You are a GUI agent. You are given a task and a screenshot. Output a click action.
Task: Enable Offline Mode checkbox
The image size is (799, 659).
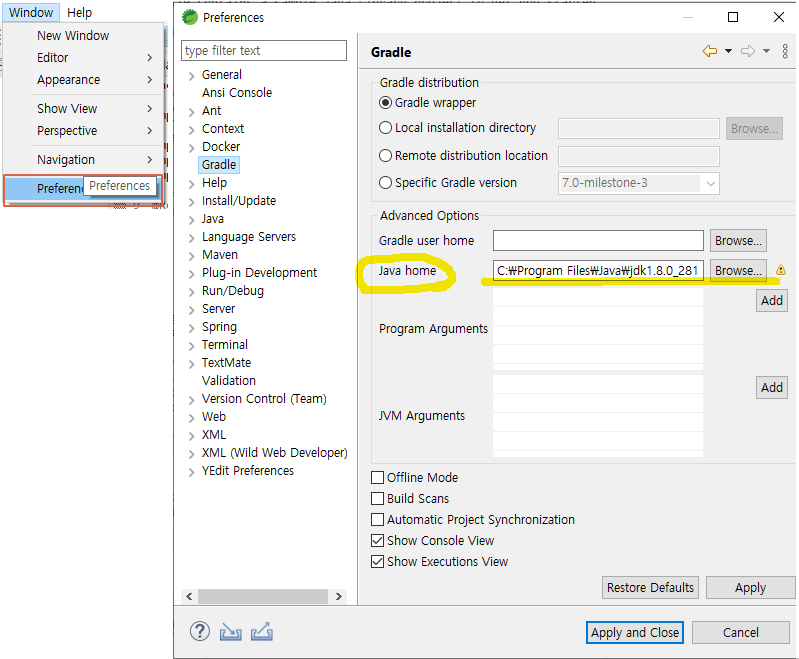378,478
